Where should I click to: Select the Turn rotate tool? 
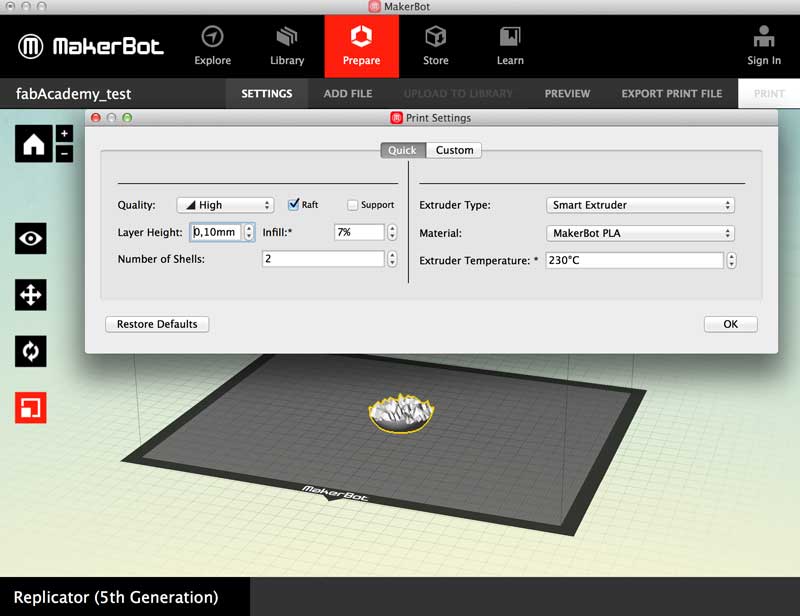31,351
